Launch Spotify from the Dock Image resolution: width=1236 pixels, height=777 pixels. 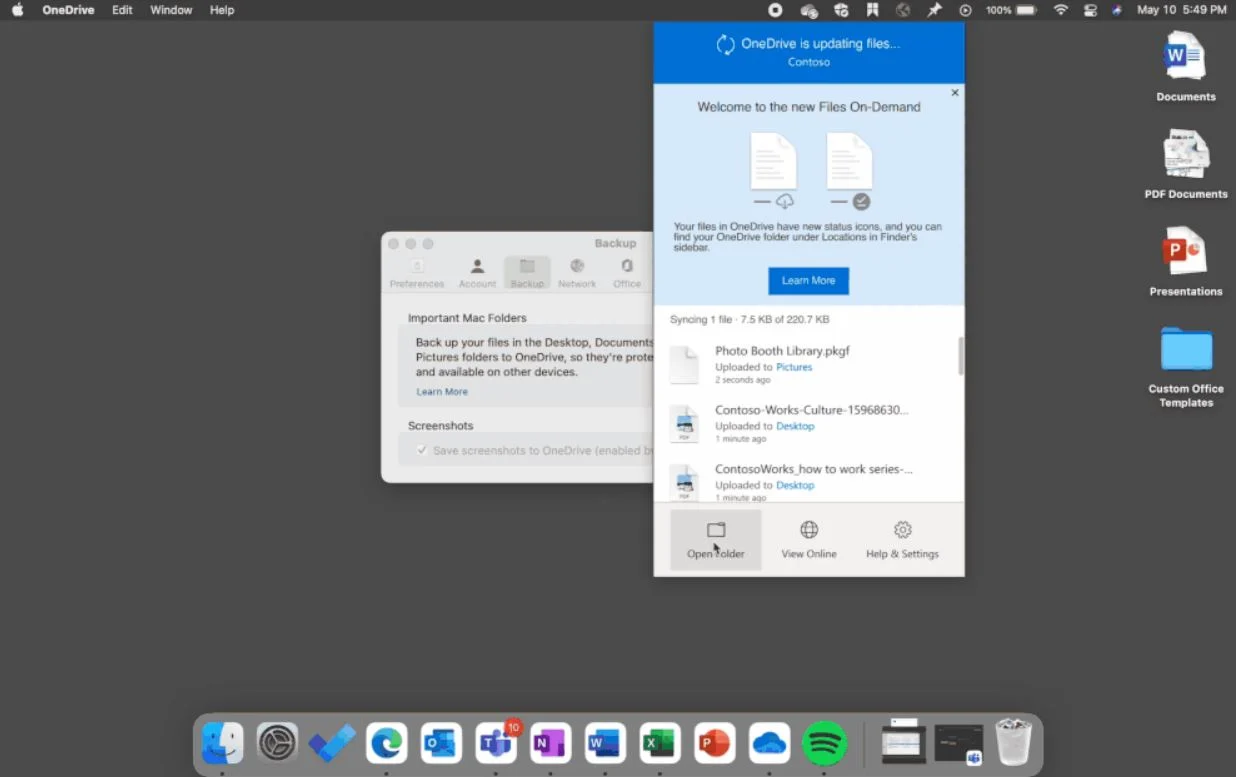[x=825, y=743]
